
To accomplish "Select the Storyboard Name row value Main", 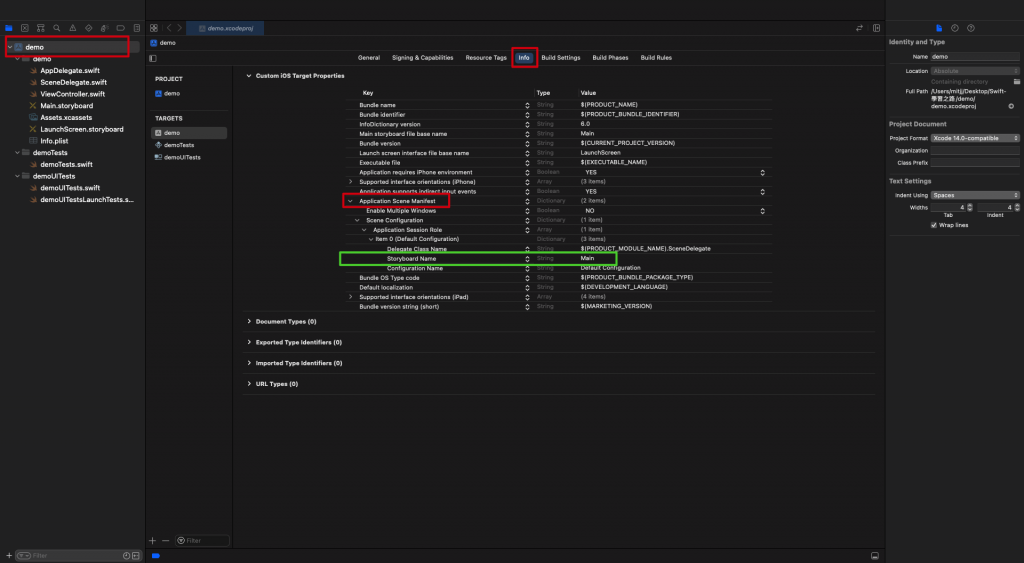I will (x=588, y=259).
